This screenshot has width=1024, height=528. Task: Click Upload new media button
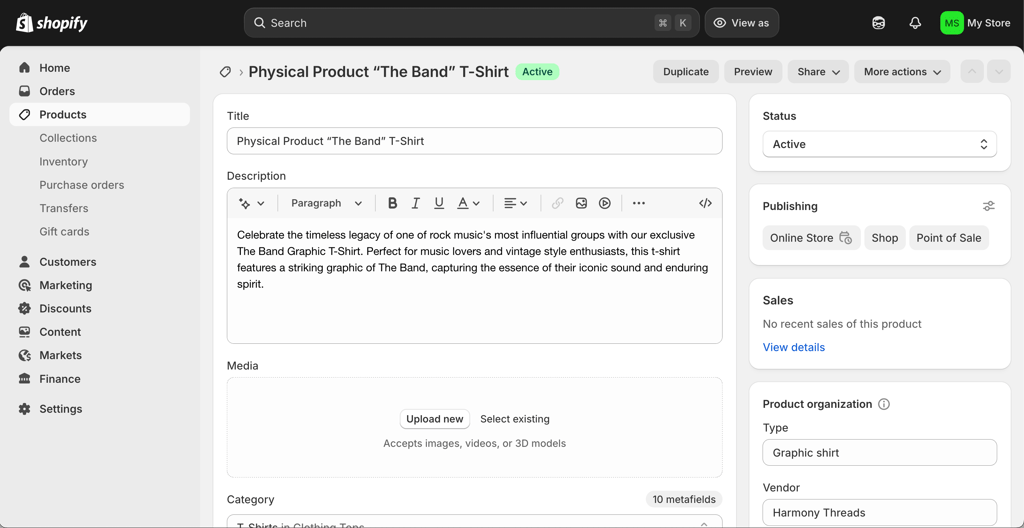coord(435,419)
